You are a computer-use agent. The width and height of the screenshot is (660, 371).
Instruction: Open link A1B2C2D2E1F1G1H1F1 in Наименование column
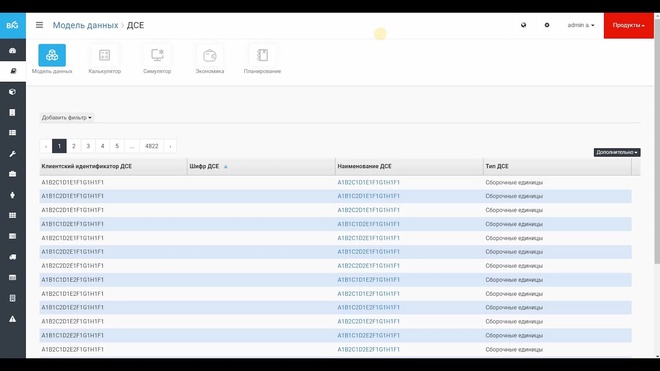tap(368, 266)
